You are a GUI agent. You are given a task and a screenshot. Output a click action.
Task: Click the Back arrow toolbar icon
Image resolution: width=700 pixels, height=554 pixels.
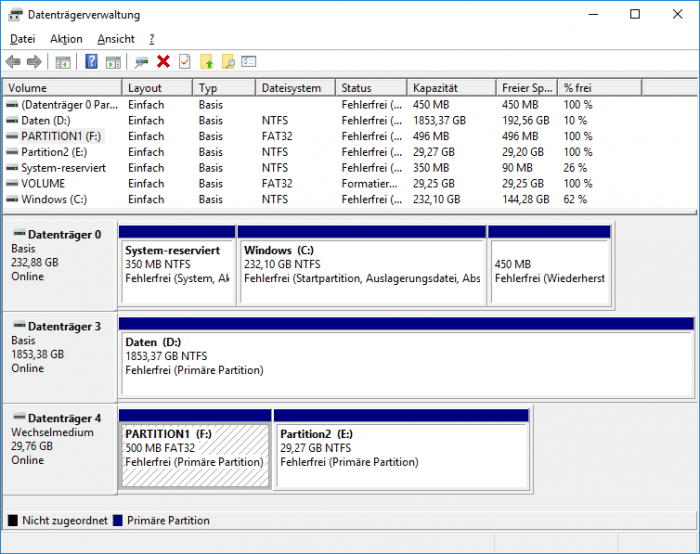pyautogui.click(x=13, y=62)
